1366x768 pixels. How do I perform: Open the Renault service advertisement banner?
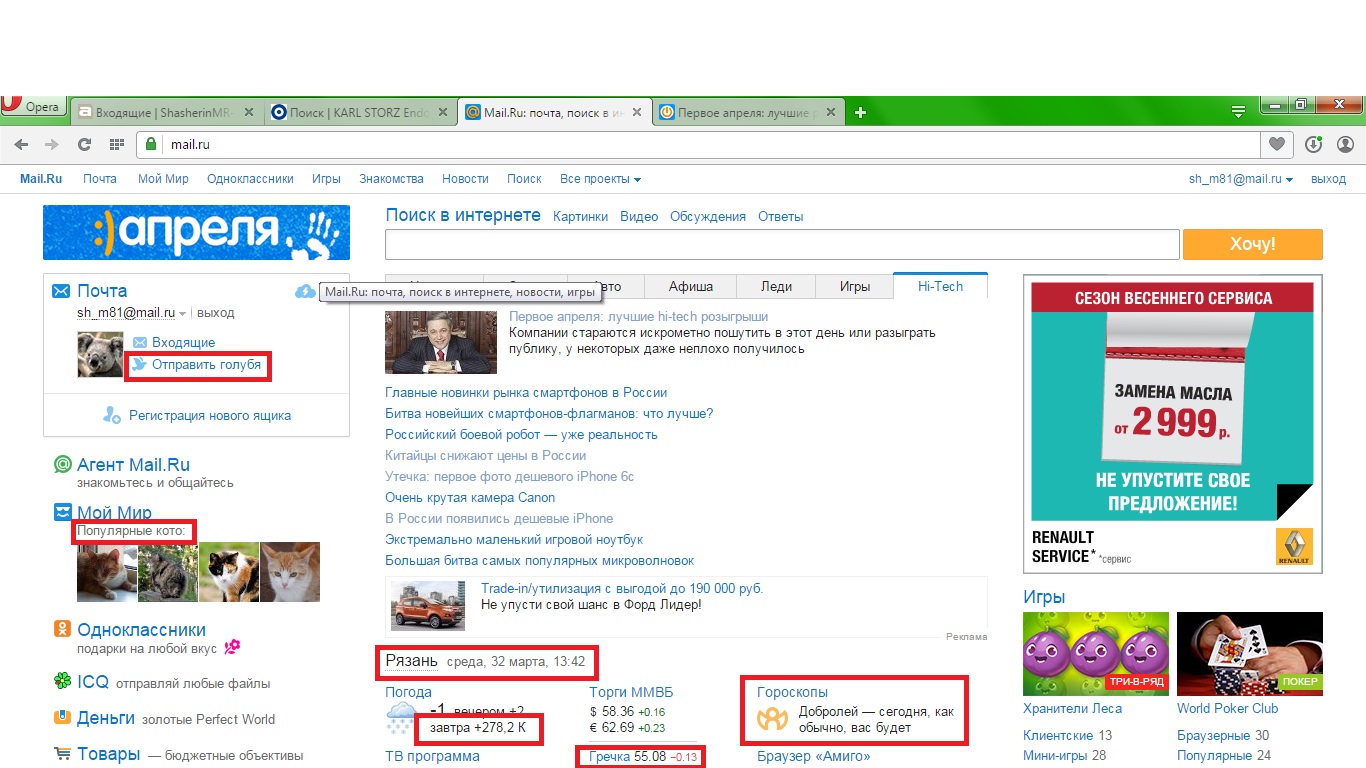tap(1173, 424)
